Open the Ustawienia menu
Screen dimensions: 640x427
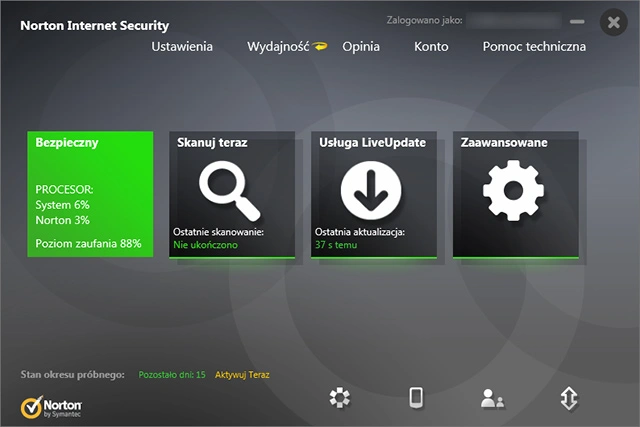pos(182,47)
